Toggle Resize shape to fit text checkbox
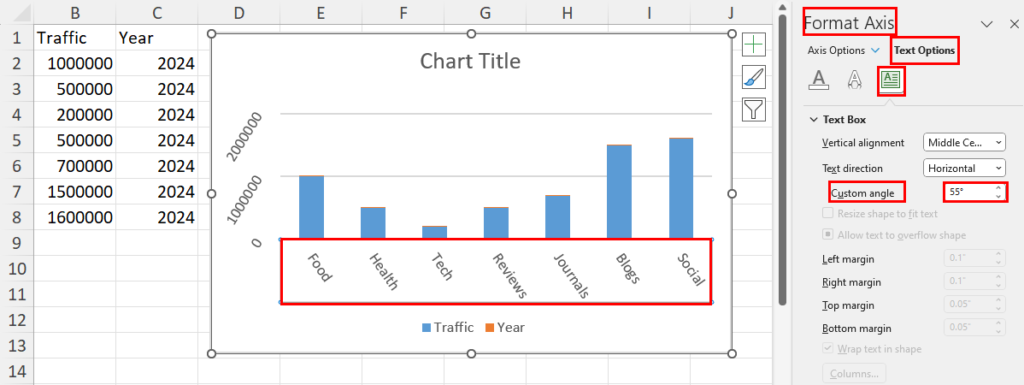This screenshot has width=1024, height=385. click(827, 213)
